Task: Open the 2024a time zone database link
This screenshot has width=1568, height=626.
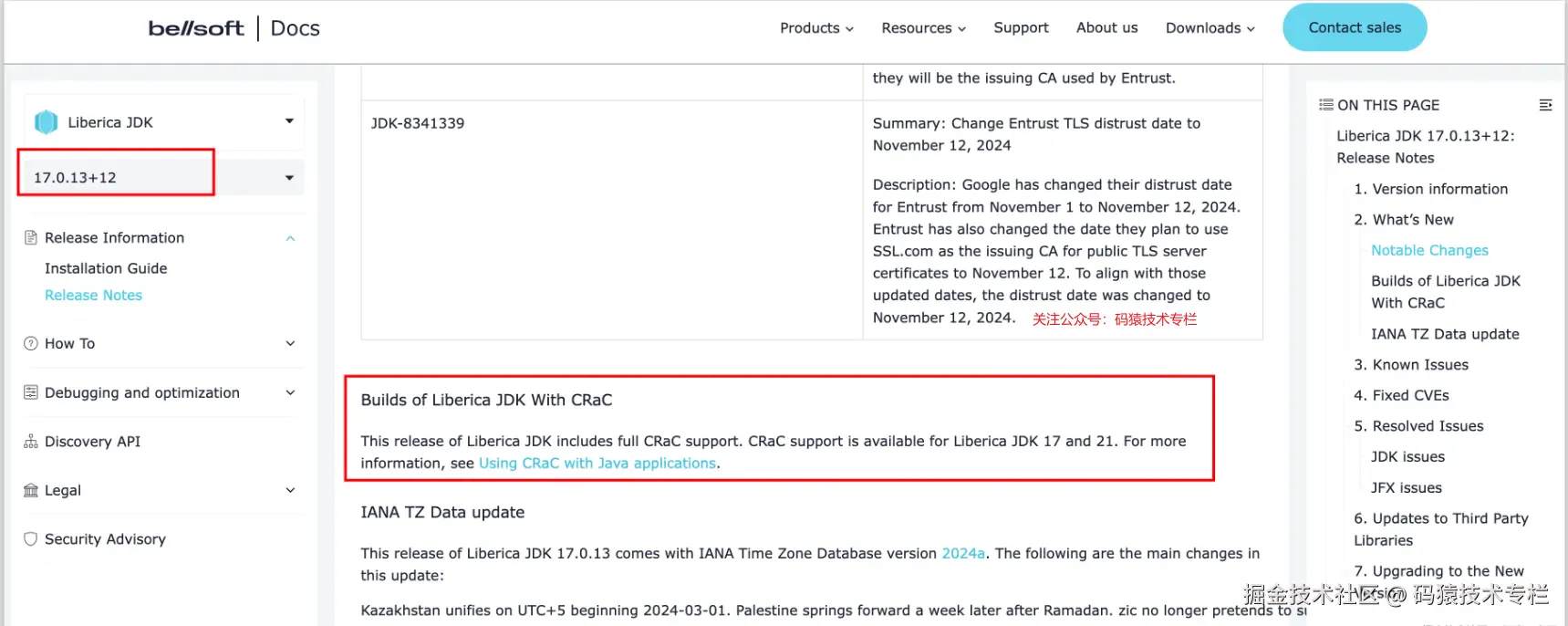Action: (962, 554)
